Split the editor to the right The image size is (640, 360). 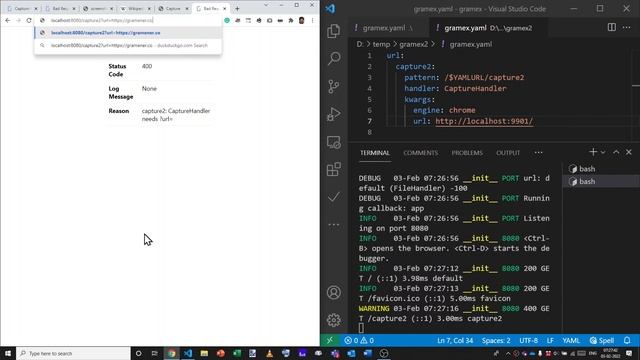tap(611, 27)
